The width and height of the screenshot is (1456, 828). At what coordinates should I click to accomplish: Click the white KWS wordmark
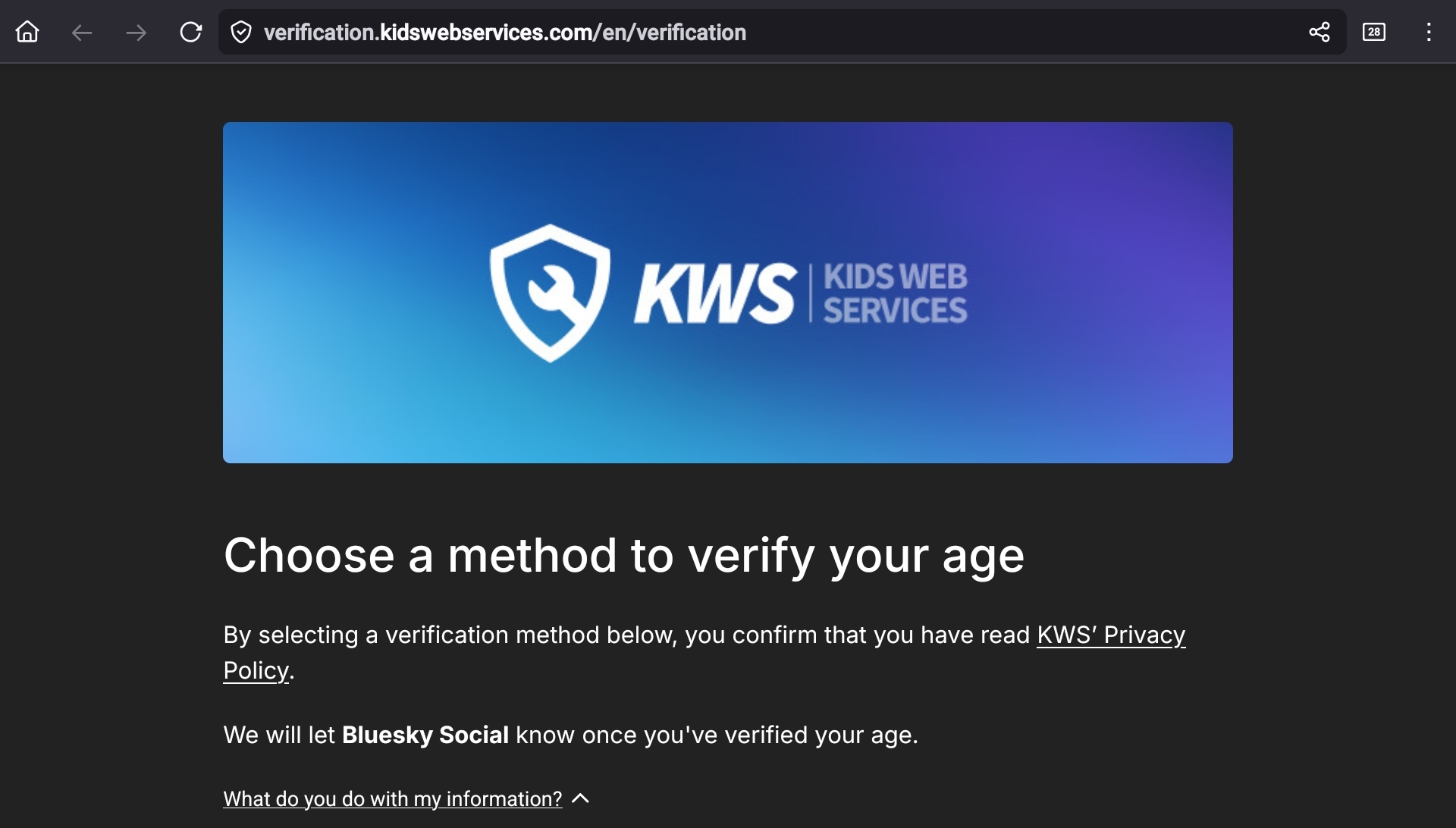click(714, 294)
